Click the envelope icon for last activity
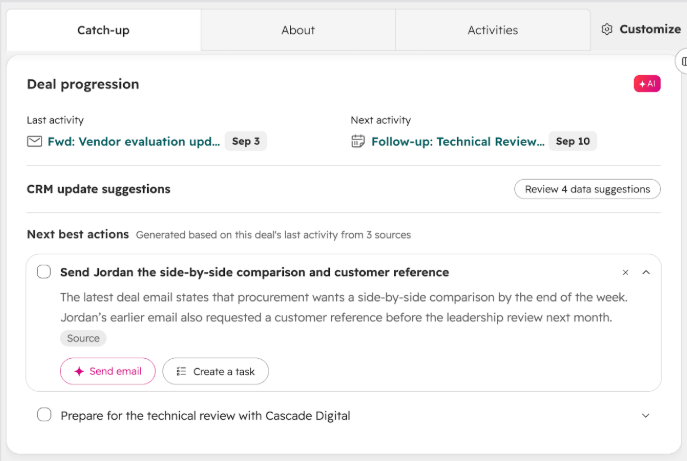The height and width of the screenshot is (461, 687). pyautogui.click(x=35, y=142)
